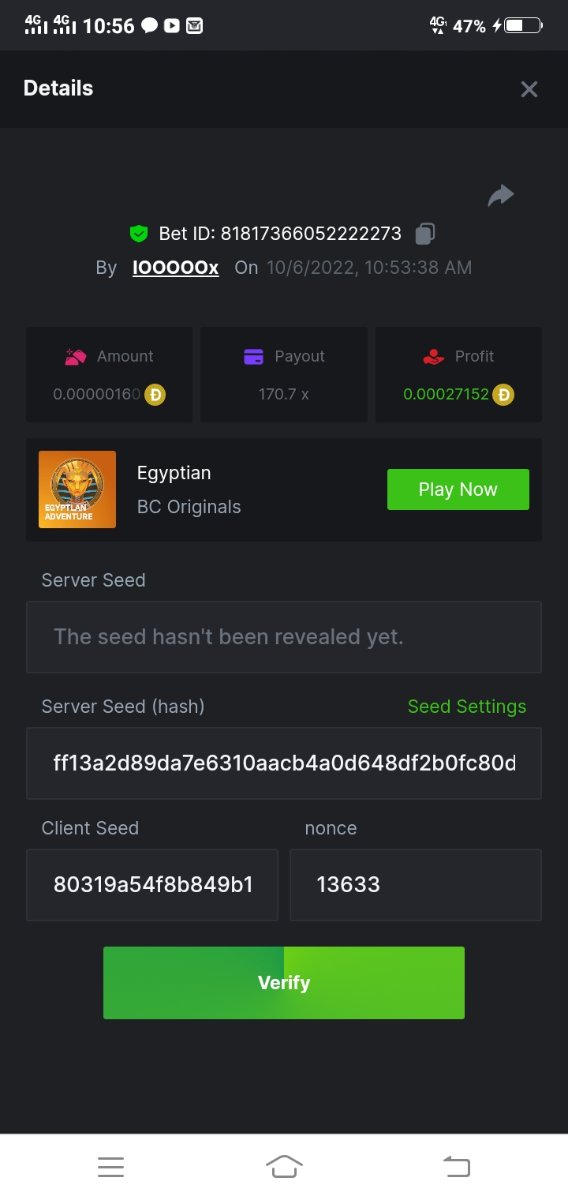Viewport: 568px width, 1200px height.
Task: Select the Client Seed field
Action: click(x=152, y=885)
